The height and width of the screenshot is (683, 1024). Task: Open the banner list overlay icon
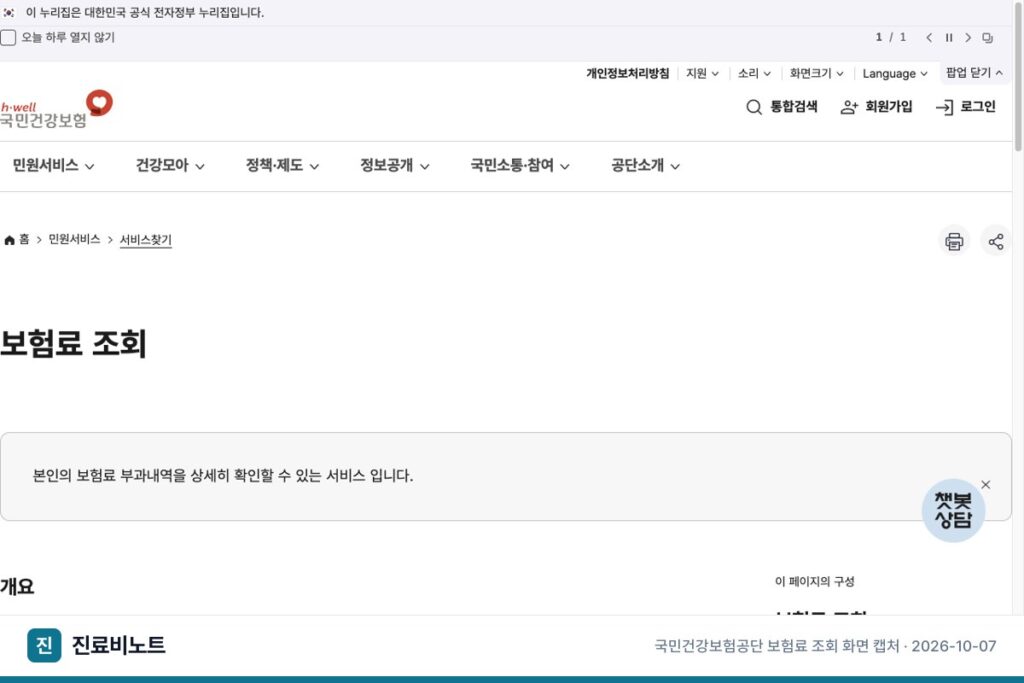987,38
